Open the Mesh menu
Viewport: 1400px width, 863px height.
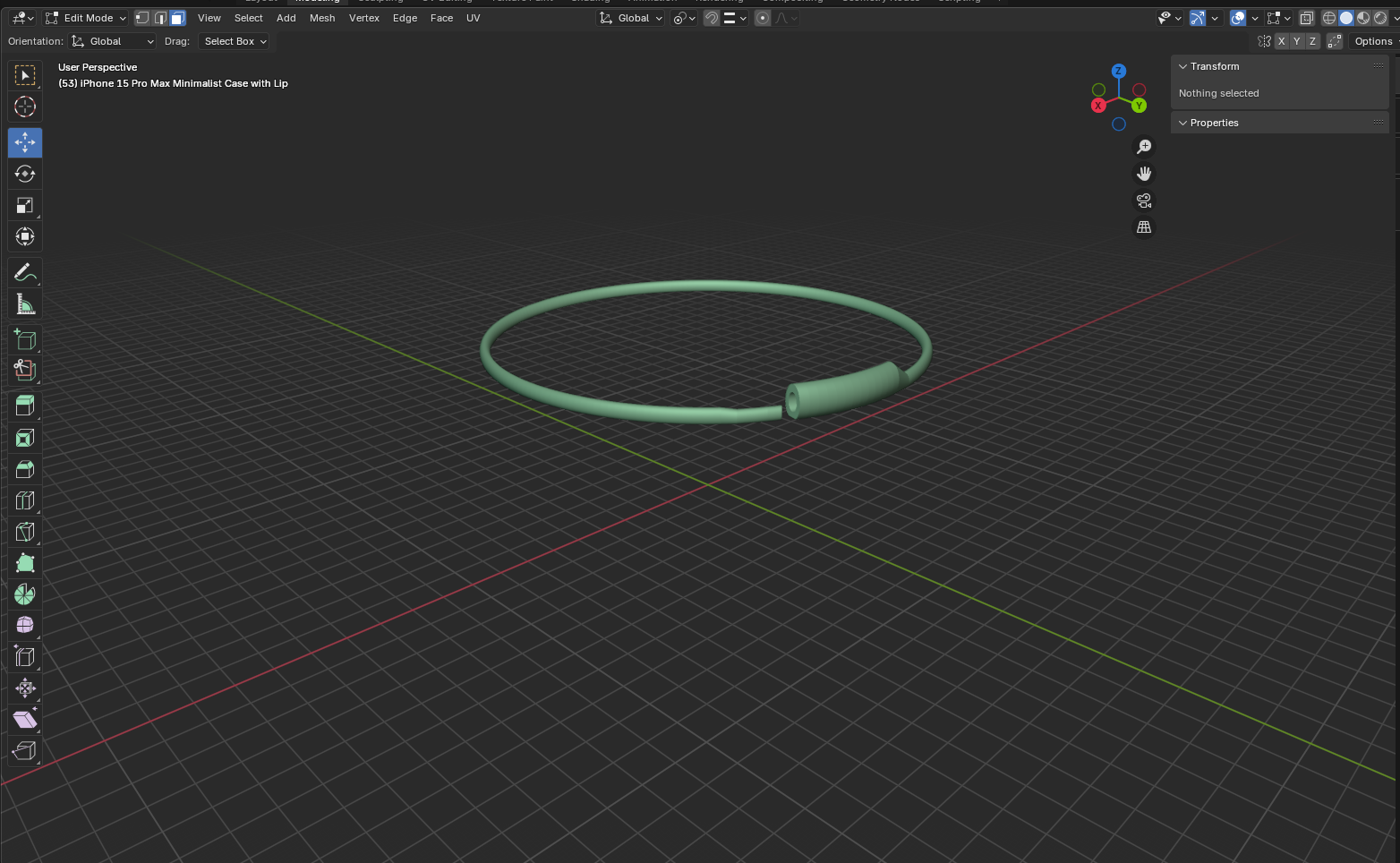tap(322, 18)
